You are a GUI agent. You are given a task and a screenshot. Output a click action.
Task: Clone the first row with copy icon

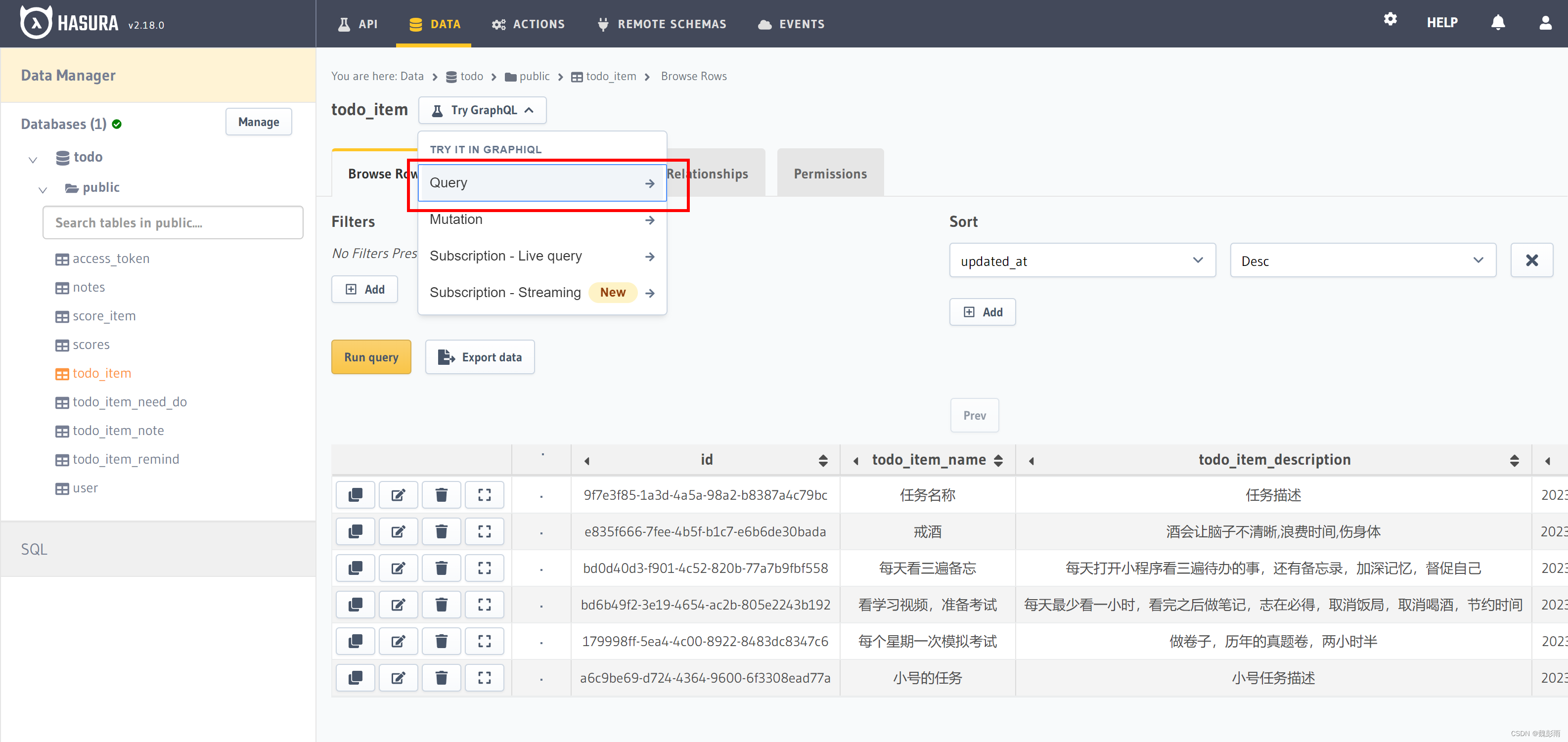coord(356,495)
